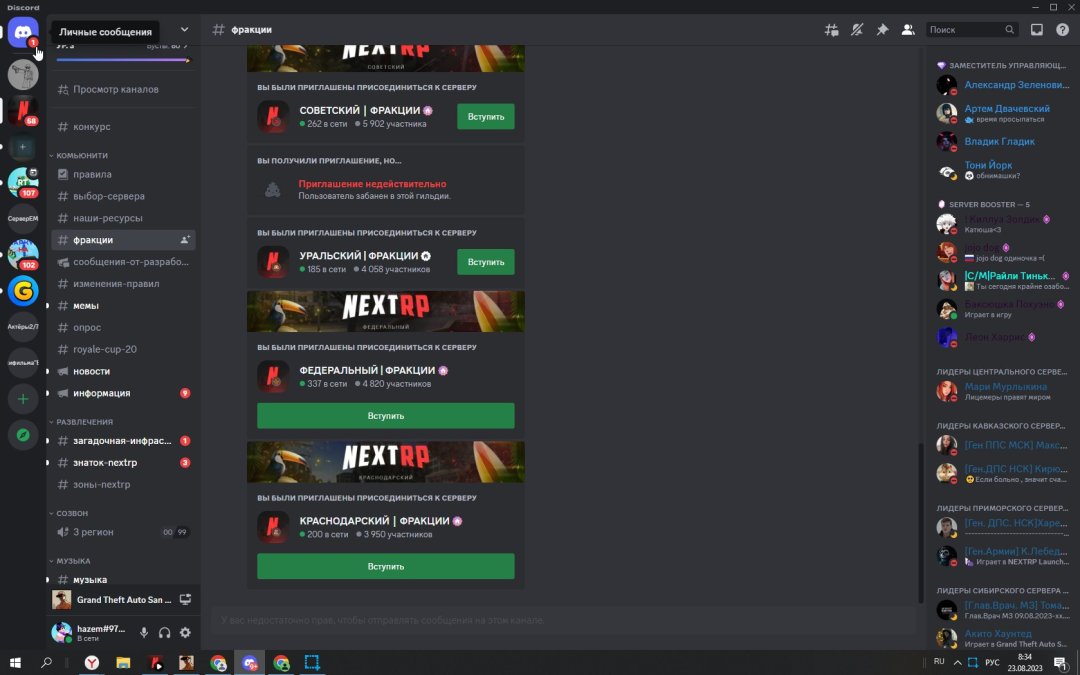Open Explore Discoverable Servers compass icon

23,435
